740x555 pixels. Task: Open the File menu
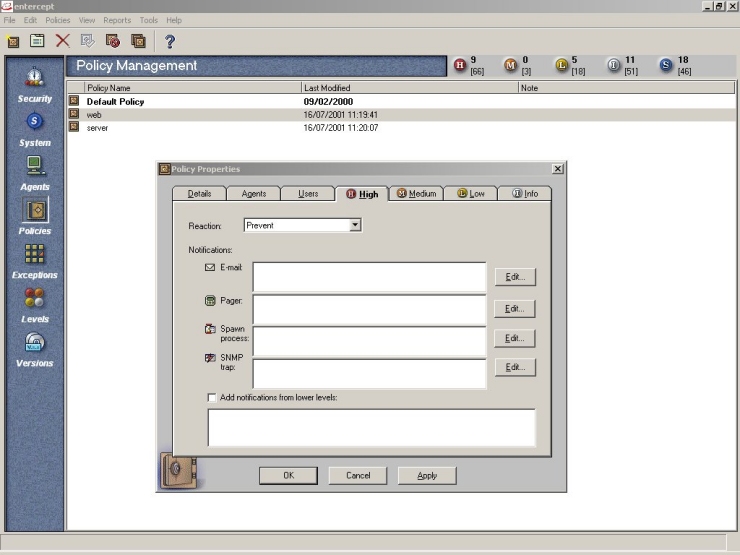9,20
